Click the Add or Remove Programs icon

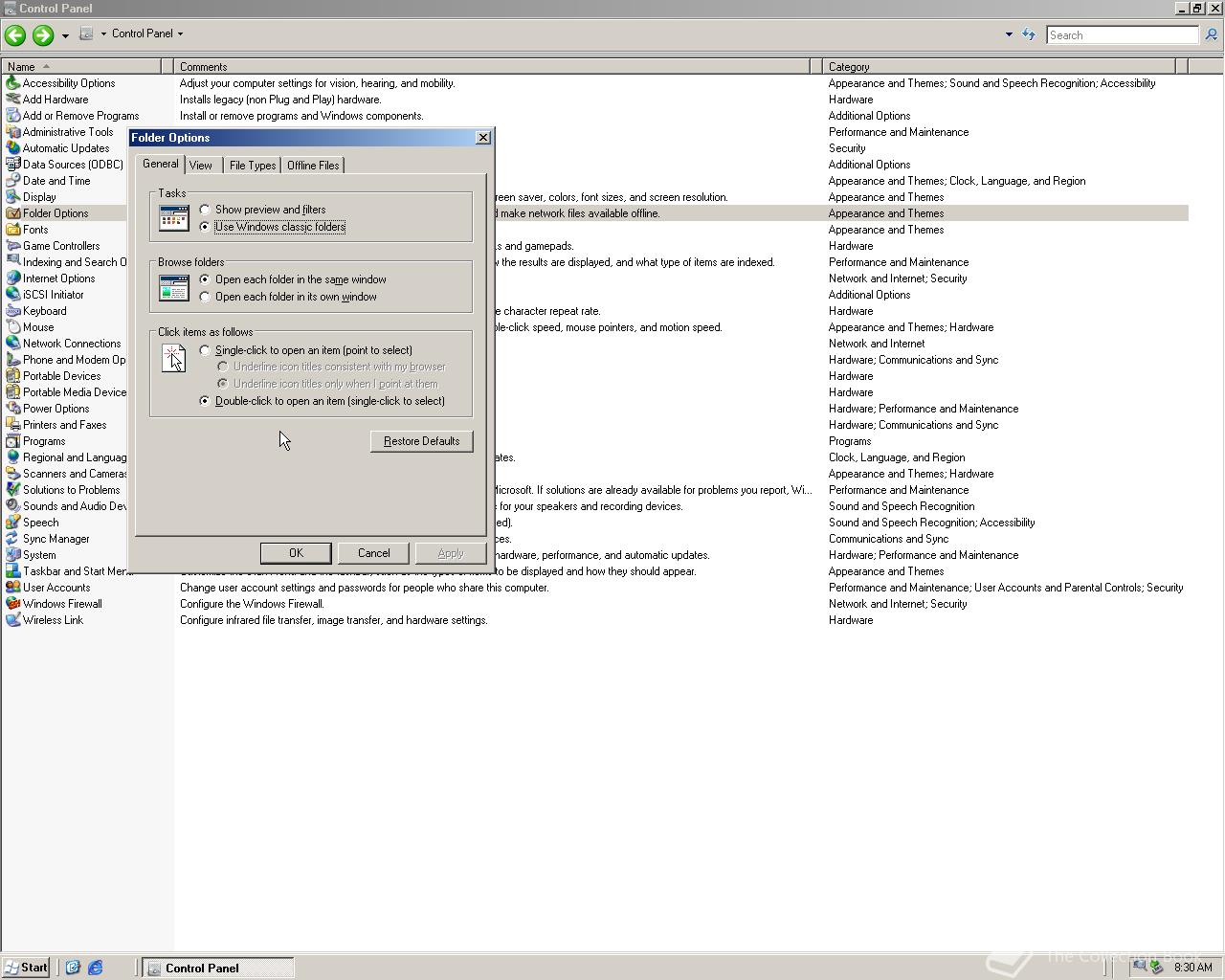pyautogui.click(x=12, y=116)
